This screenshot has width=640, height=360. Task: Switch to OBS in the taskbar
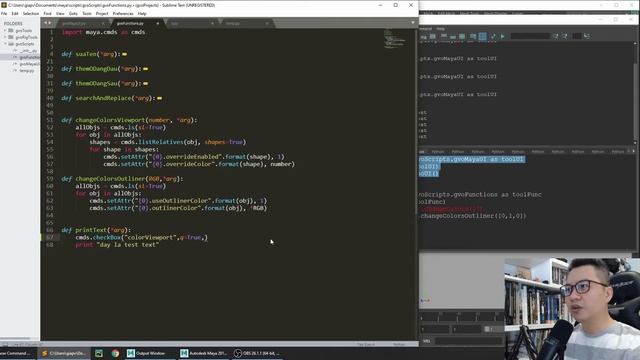pos(257,353)
